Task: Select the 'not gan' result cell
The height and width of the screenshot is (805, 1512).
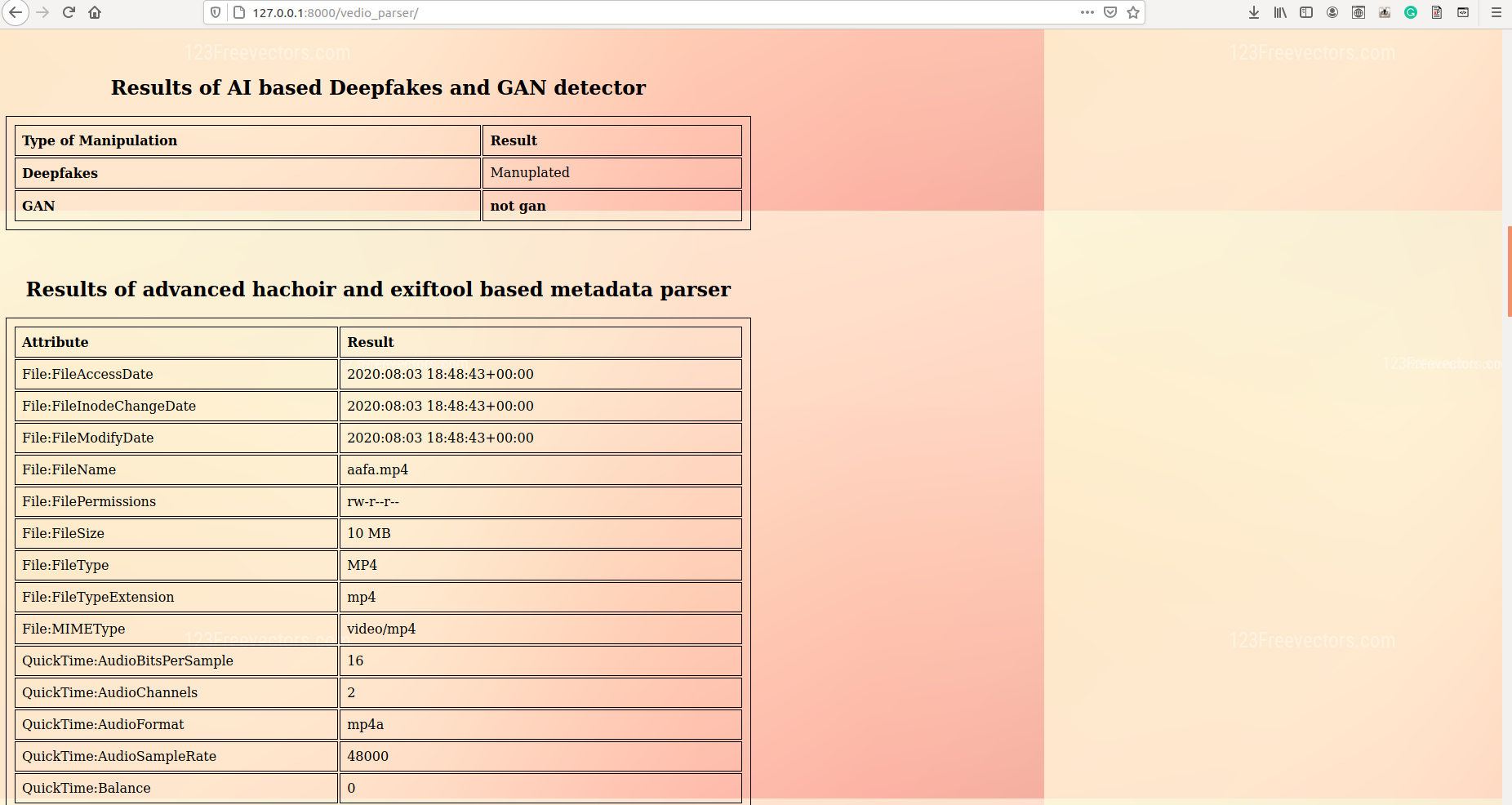Action: [612, 206]
